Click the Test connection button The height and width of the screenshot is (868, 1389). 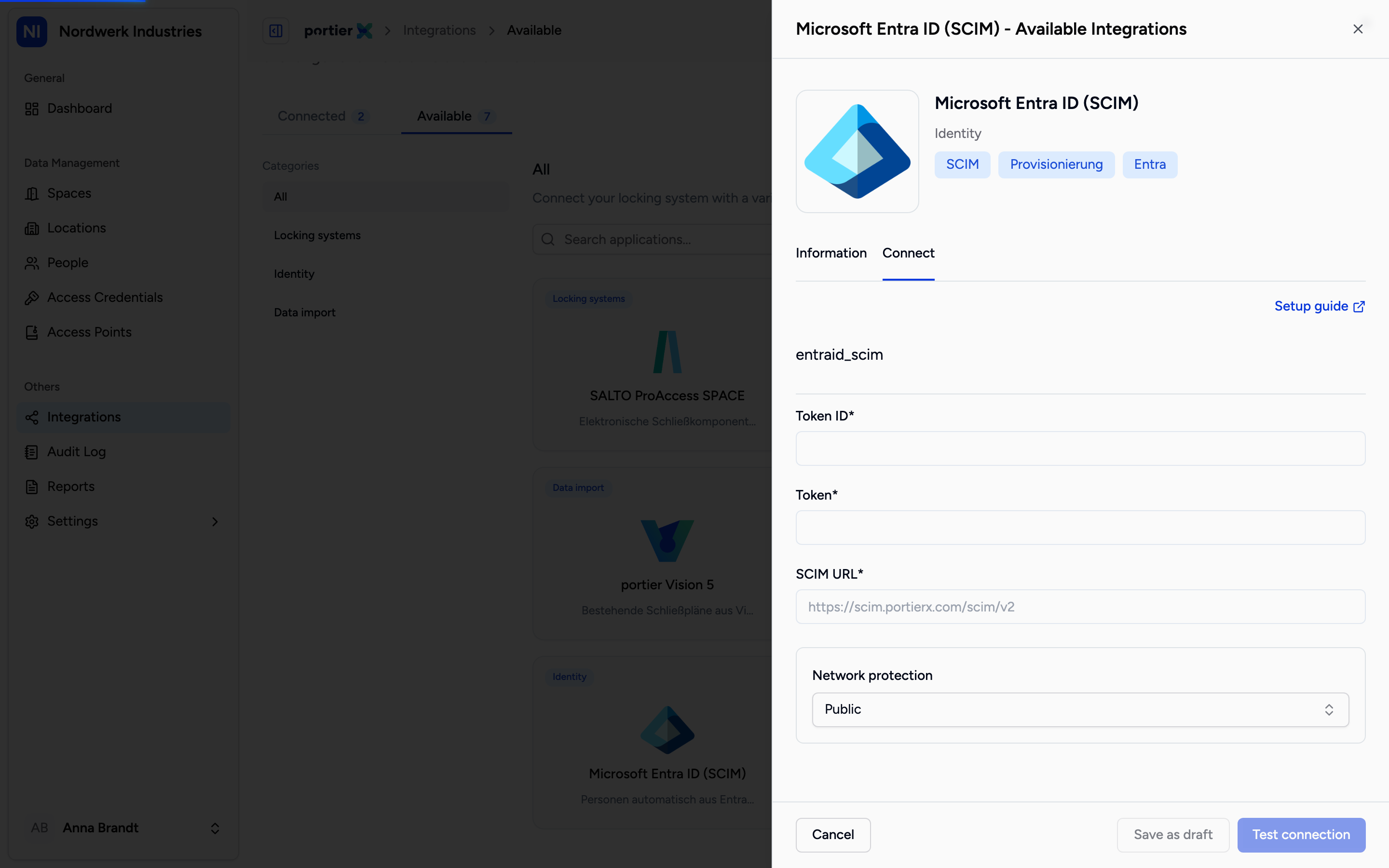pos(1301,835)
